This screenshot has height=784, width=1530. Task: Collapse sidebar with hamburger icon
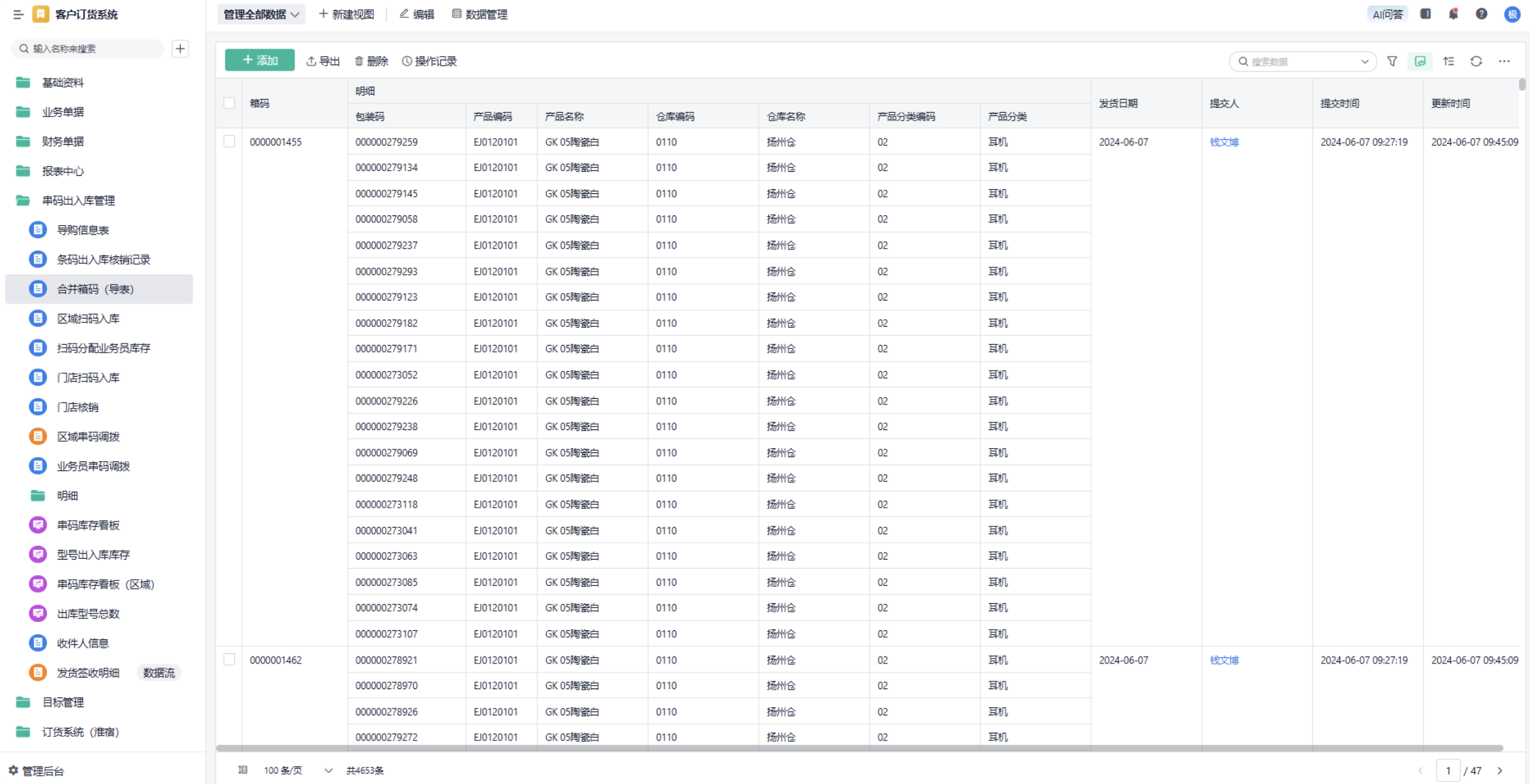coord(18,14)
